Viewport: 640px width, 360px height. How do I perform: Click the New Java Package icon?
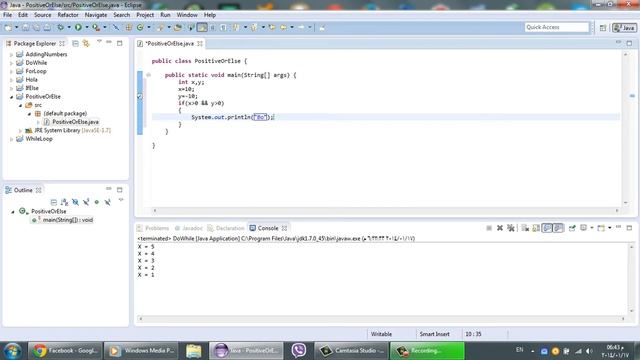click(129, 27)
